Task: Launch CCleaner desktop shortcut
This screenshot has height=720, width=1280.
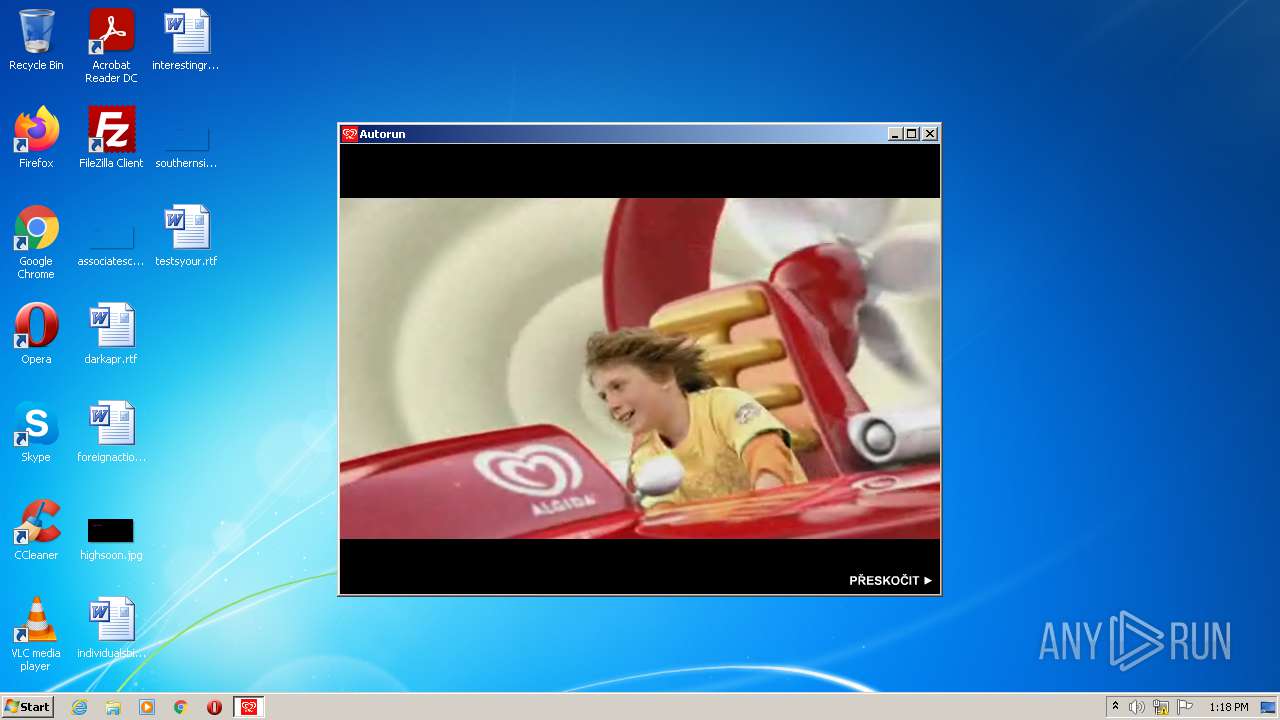Action: point(36,530)
